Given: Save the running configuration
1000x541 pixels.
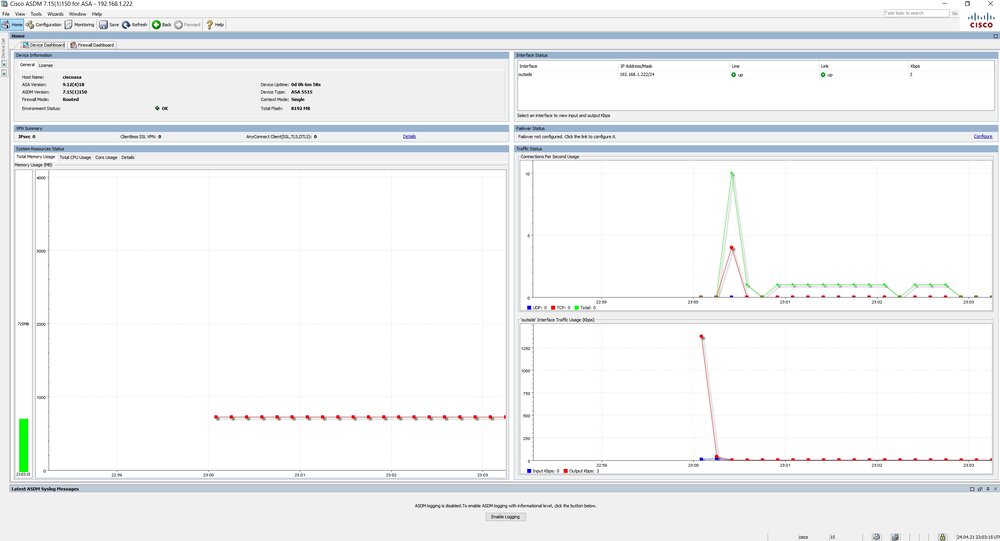Looking at the screenshot, I should point(109,24).
